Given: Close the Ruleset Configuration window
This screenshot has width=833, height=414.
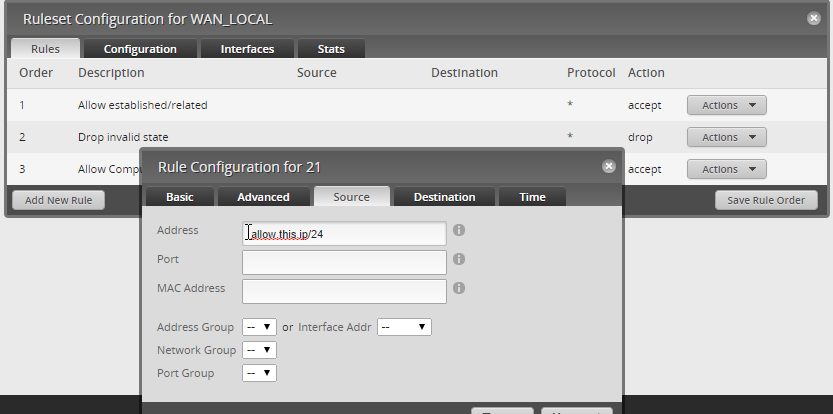Looking at the screenshot, I should 814,18.
